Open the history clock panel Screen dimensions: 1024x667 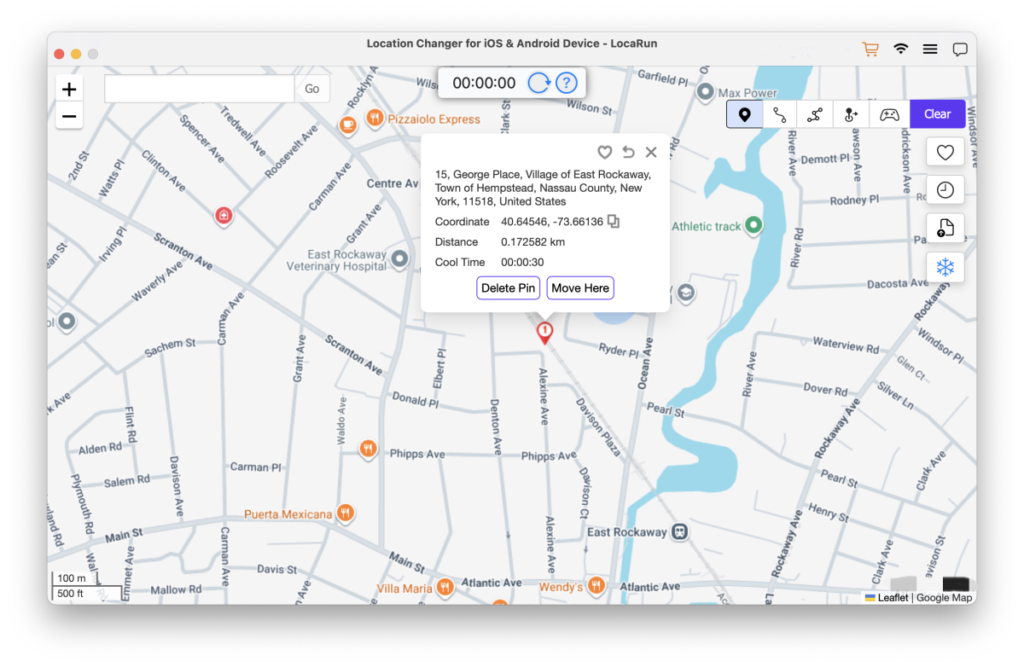[x=945, y=190]
